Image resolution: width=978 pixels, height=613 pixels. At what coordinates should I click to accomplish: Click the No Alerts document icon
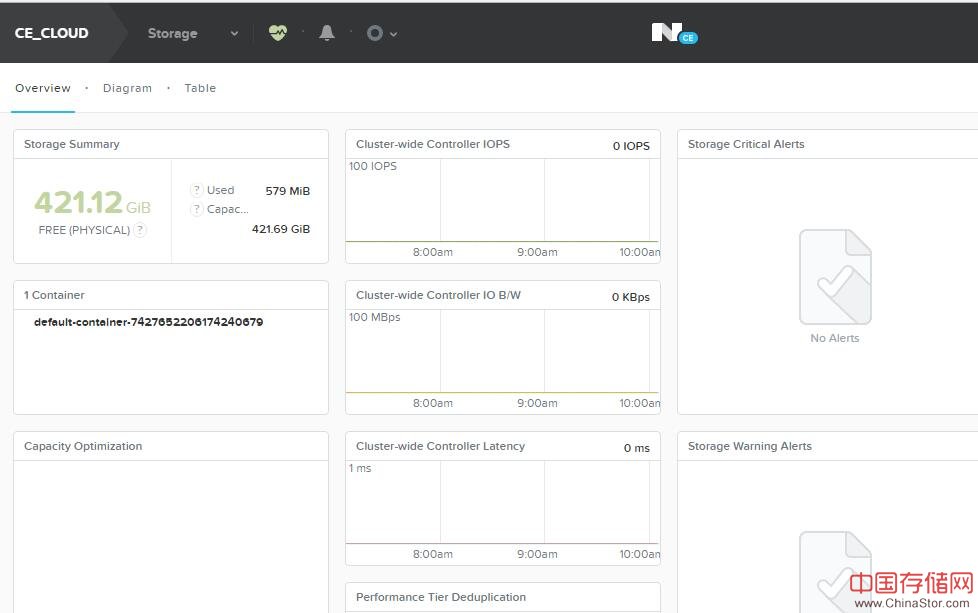(835, 277)
